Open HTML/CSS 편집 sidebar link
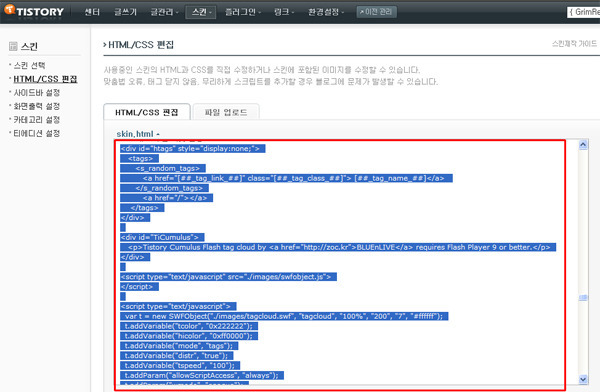Screen dimensions: 600x392 pyautogui.click(x=45, y=79)
